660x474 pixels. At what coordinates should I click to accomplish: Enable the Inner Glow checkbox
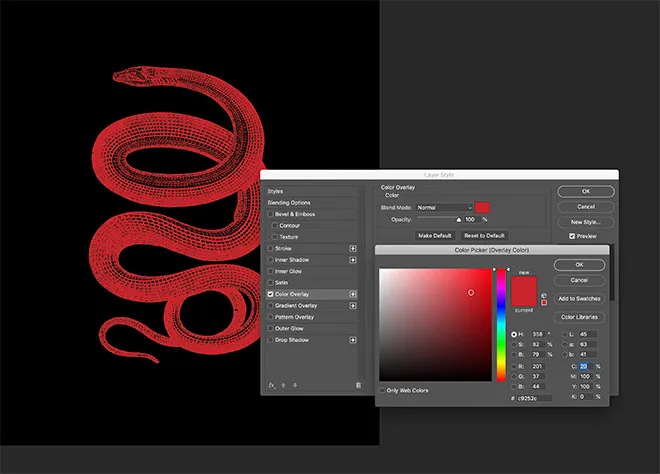point(271,271)
